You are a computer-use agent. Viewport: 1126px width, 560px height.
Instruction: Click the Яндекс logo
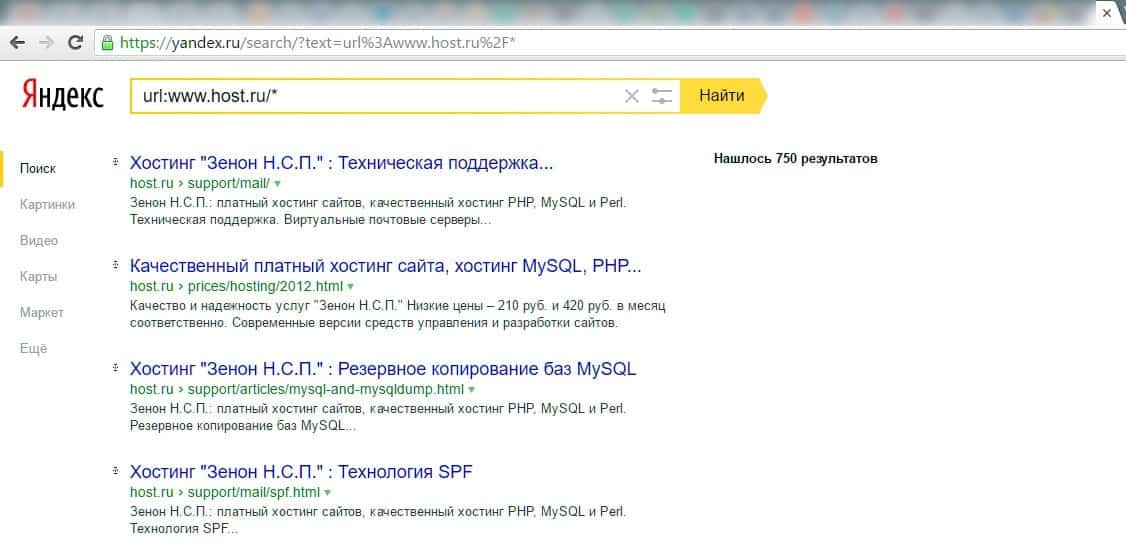[62, 95]
